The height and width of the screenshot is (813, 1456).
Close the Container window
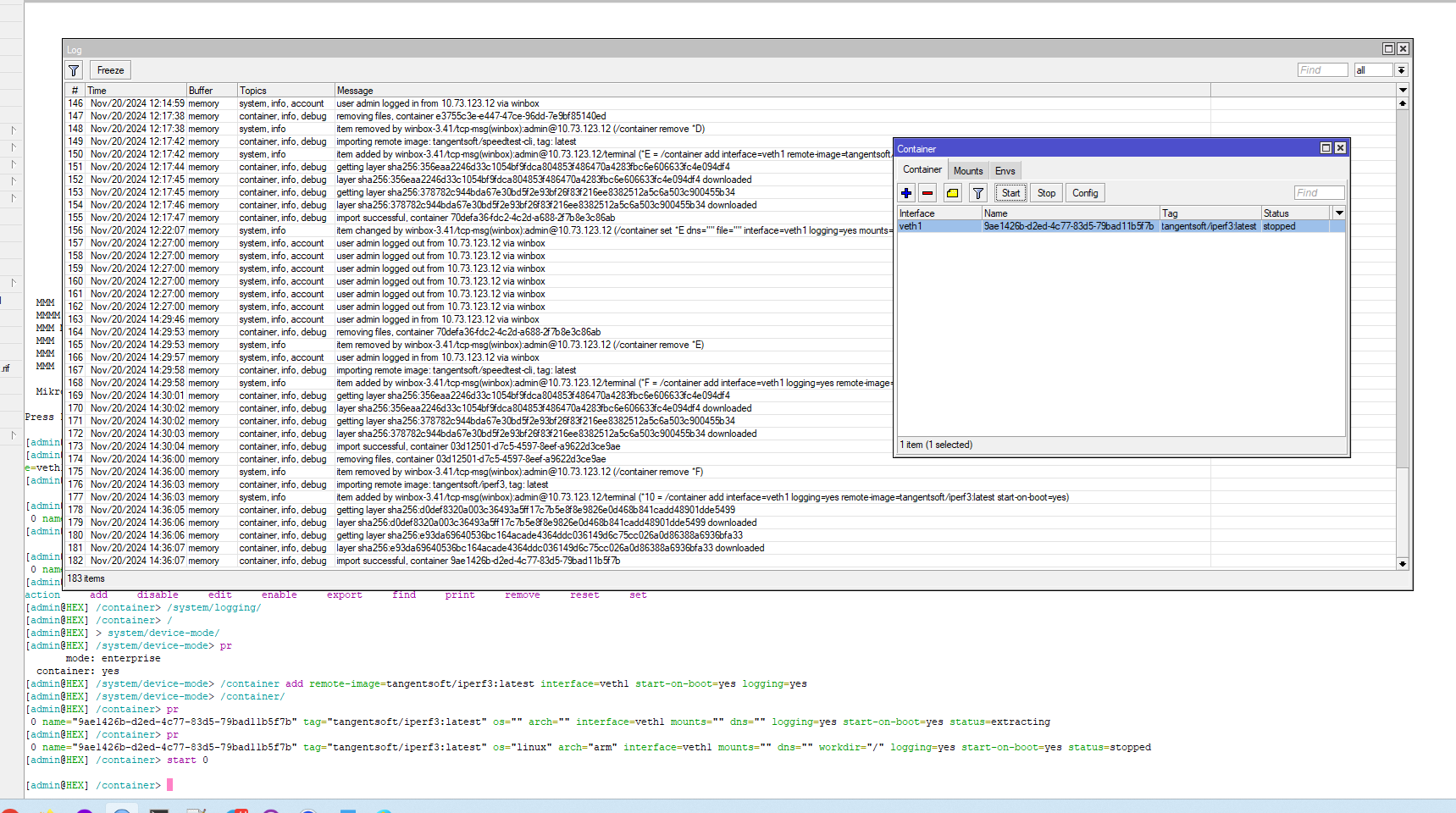(1340, 148)
